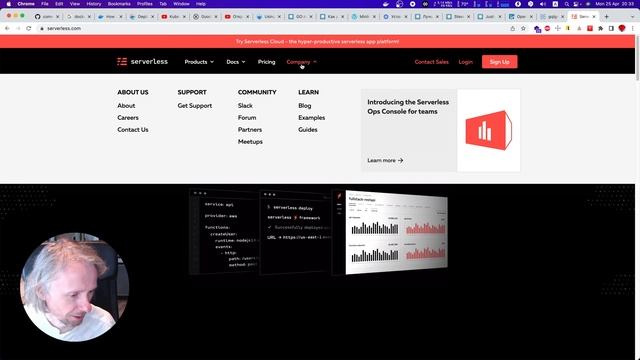Click the Serverless logo in the header

point(142,62)
